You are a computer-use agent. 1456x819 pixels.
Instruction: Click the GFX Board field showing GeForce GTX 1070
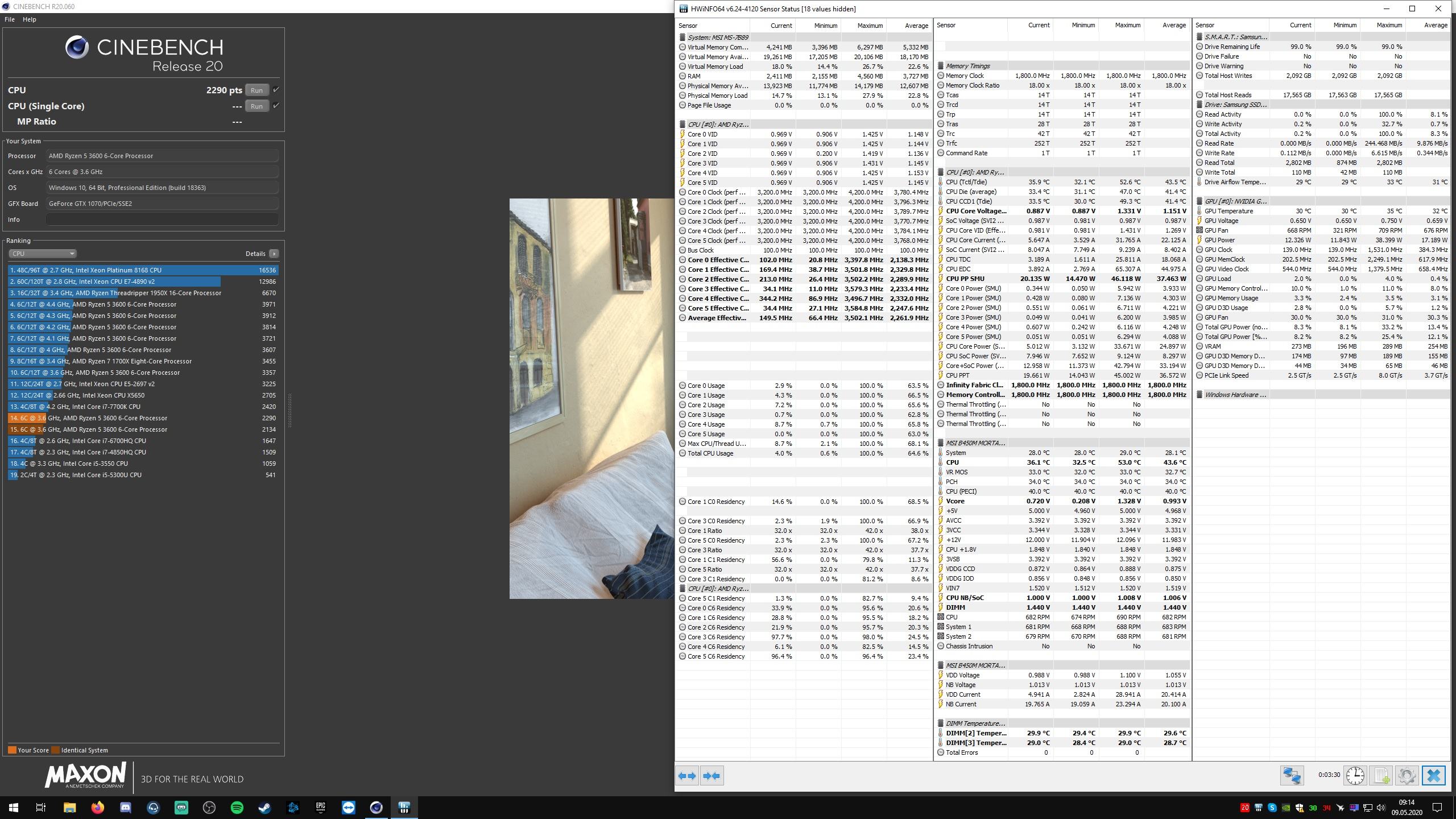(x=162, y=204)
